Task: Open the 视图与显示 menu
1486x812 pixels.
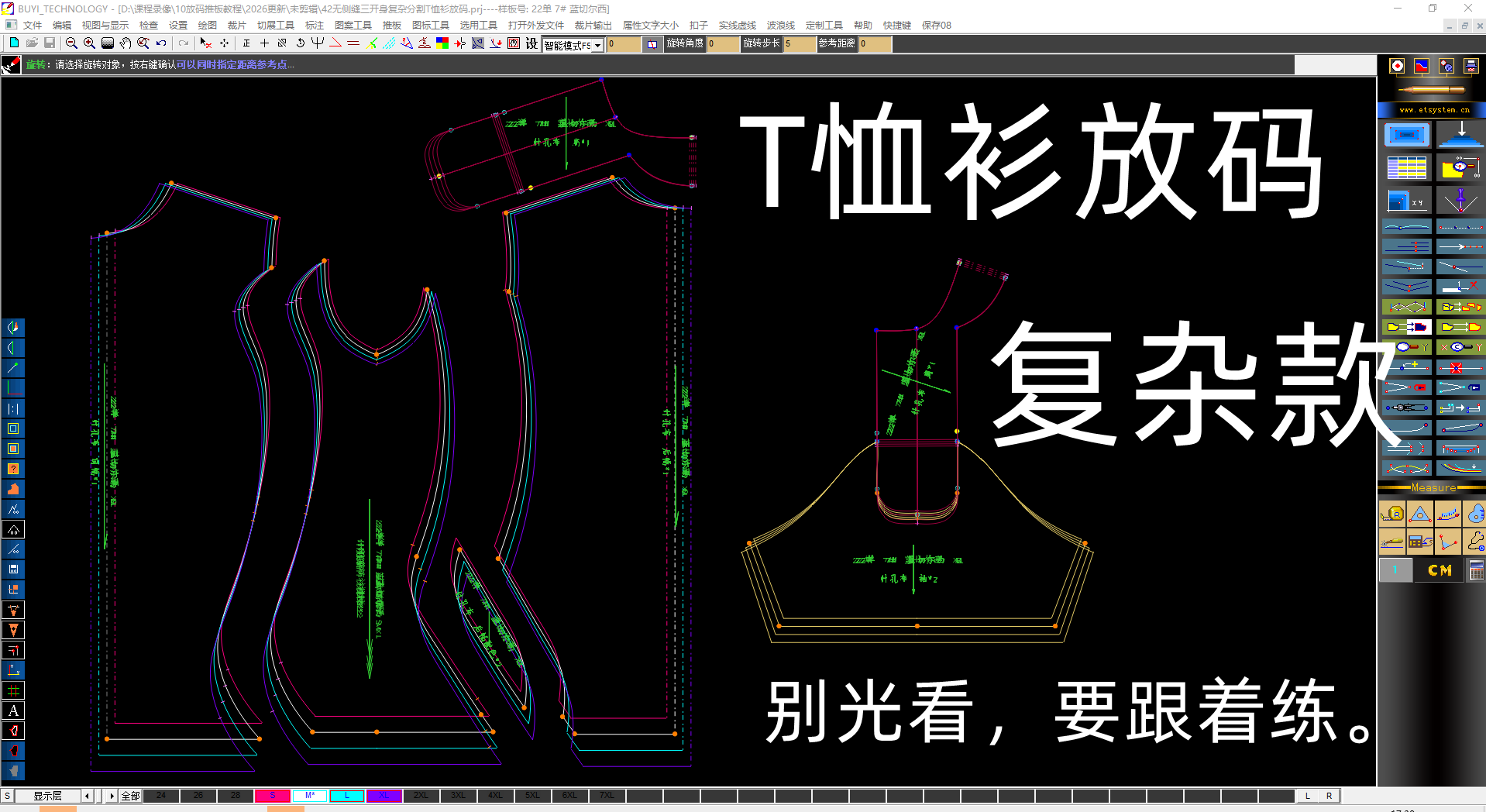Action: coord(105,26)
